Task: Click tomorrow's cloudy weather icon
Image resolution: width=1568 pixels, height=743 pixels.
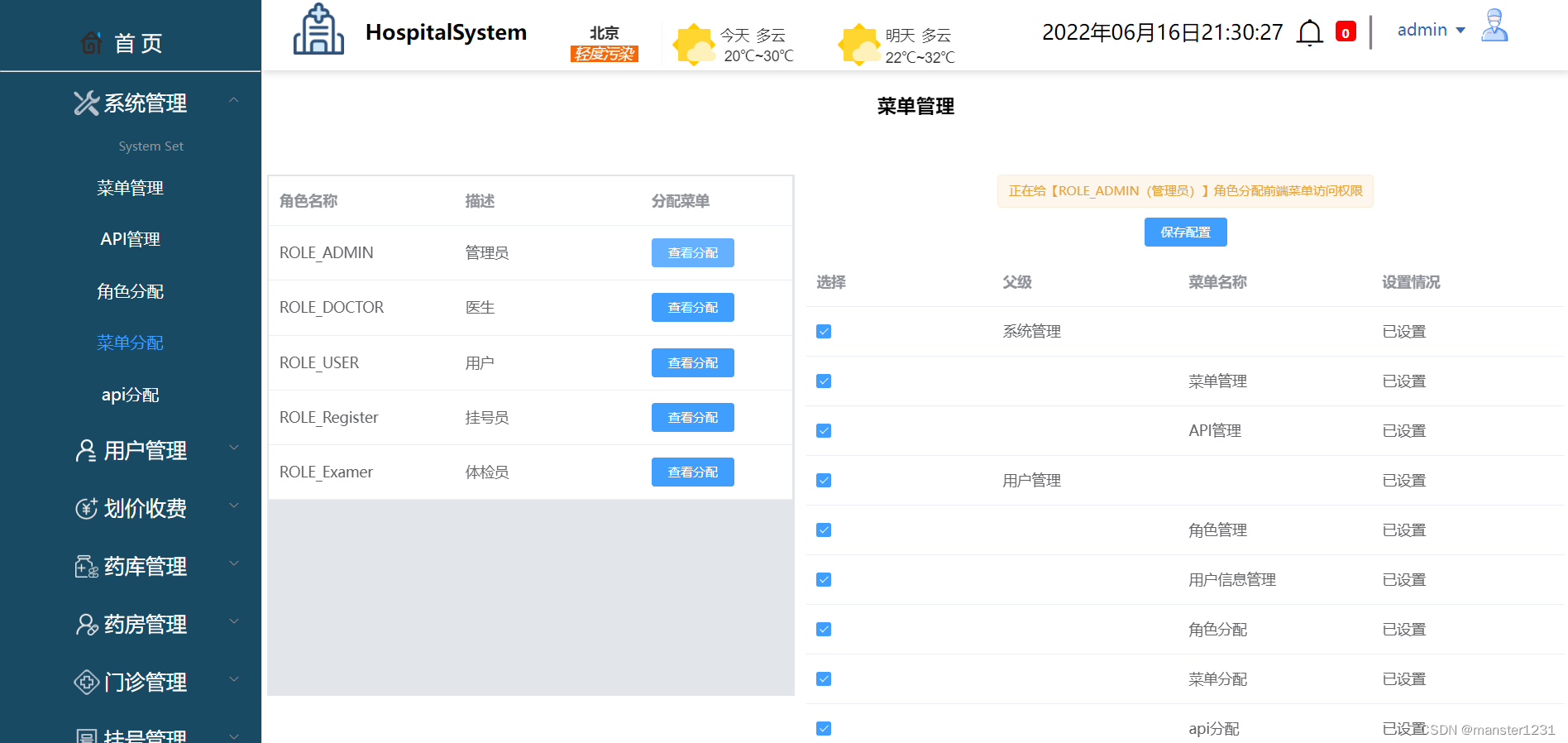Action: click(x=858, y=44)
